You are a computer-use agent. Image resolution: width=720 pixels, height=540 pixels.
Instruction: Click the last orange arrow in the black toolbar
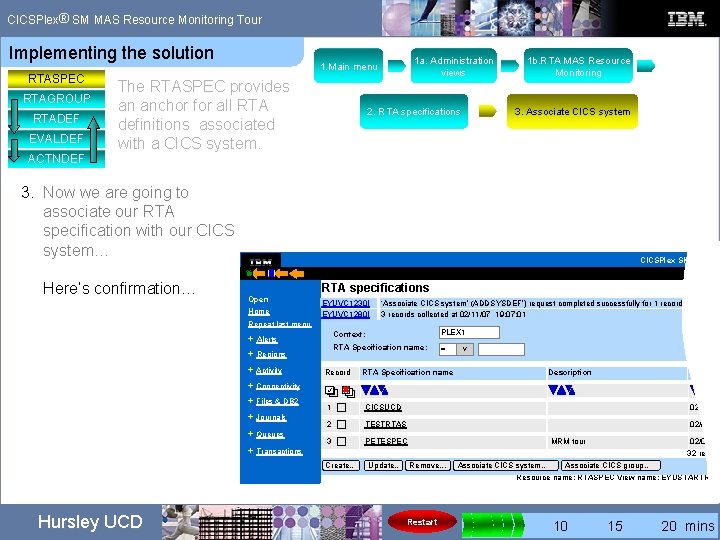[x=297, y=274]
